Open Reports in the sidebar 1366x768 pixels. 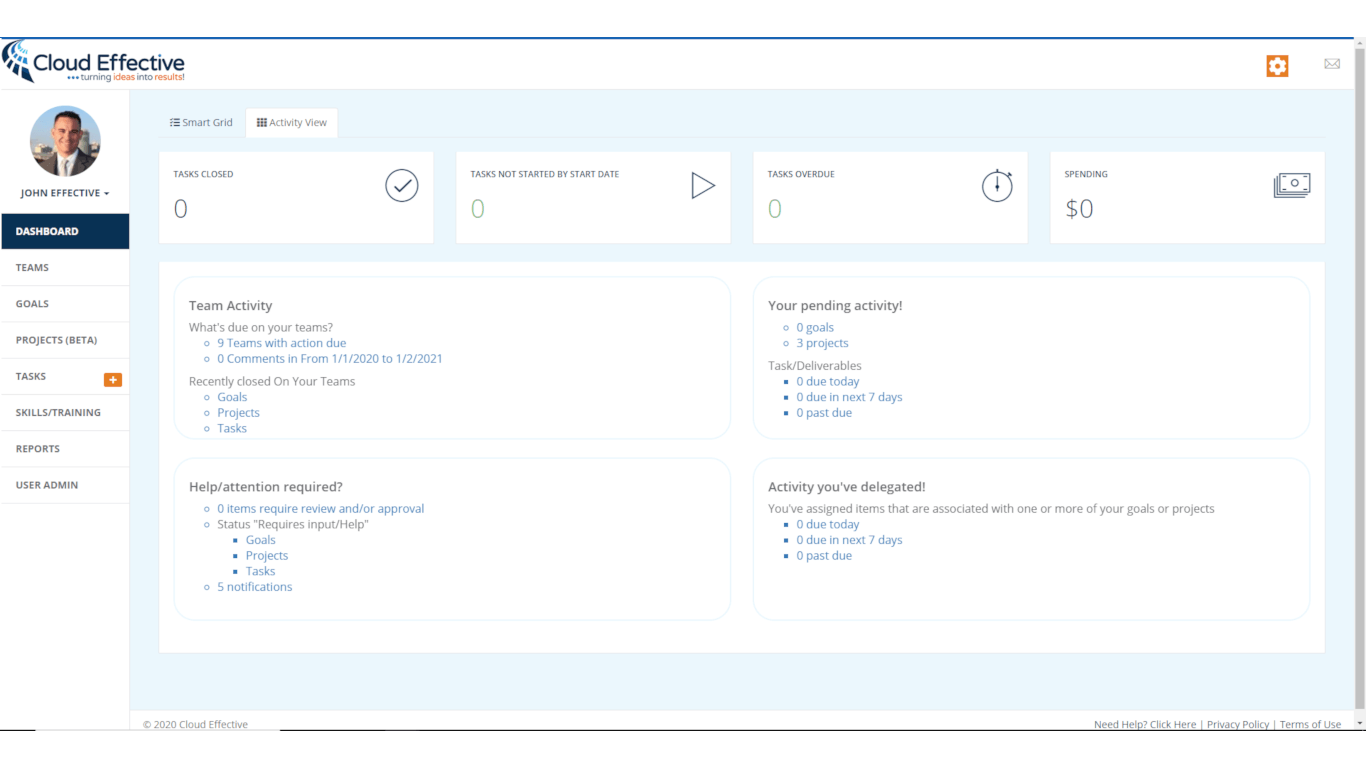(65, 449)
